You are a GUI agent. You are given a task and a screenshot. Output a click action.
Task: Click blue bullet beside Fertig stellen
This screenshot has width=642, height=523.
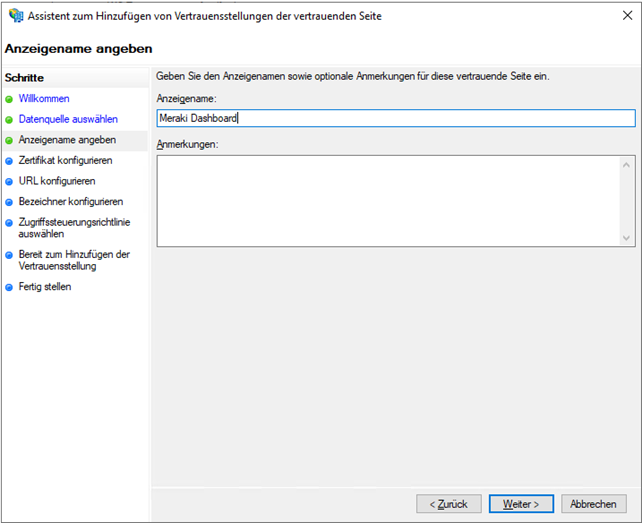(x=9, y=288)
